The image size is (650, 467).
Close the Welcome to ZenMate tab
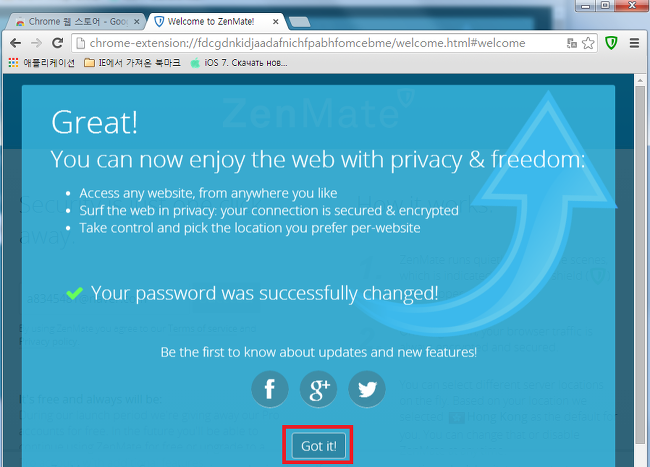[x=276, y=22]
